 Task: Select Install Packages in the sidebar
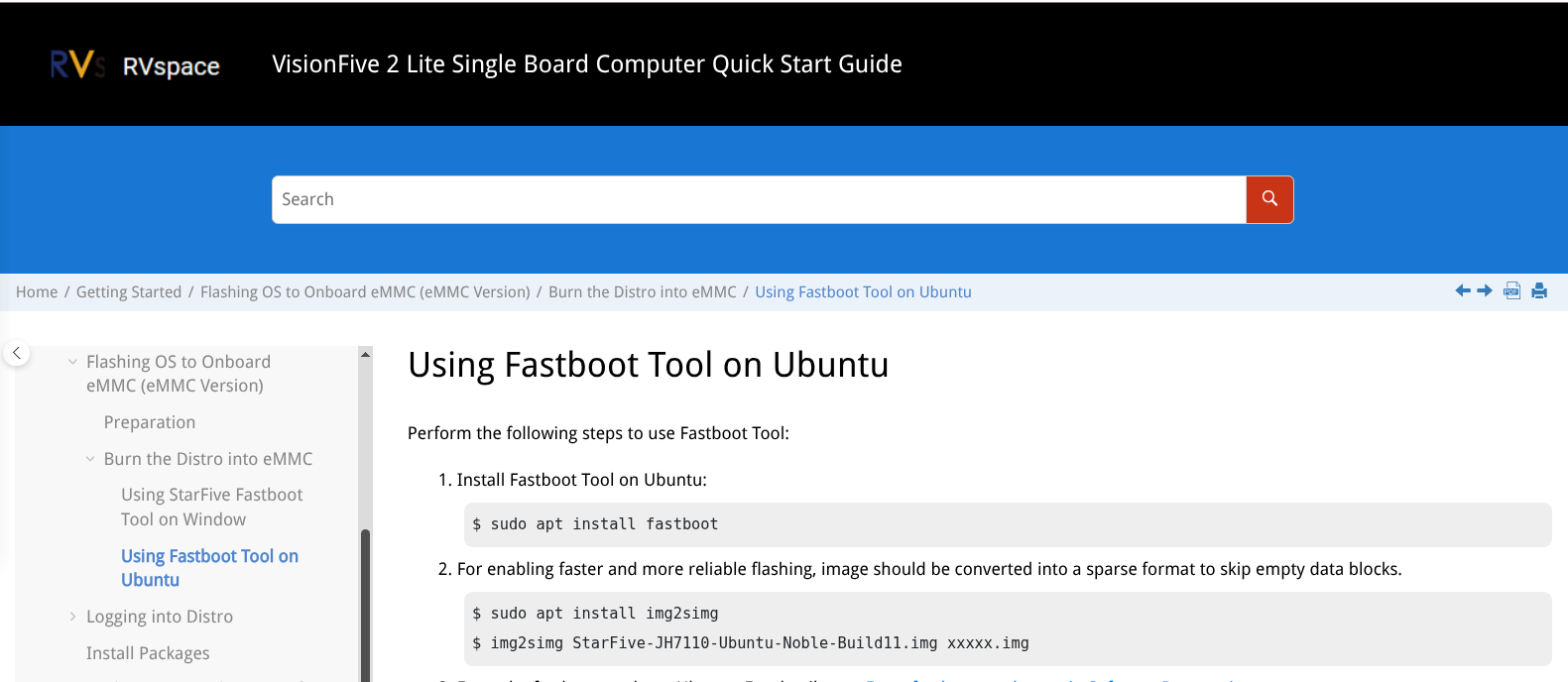pos(148,653)
